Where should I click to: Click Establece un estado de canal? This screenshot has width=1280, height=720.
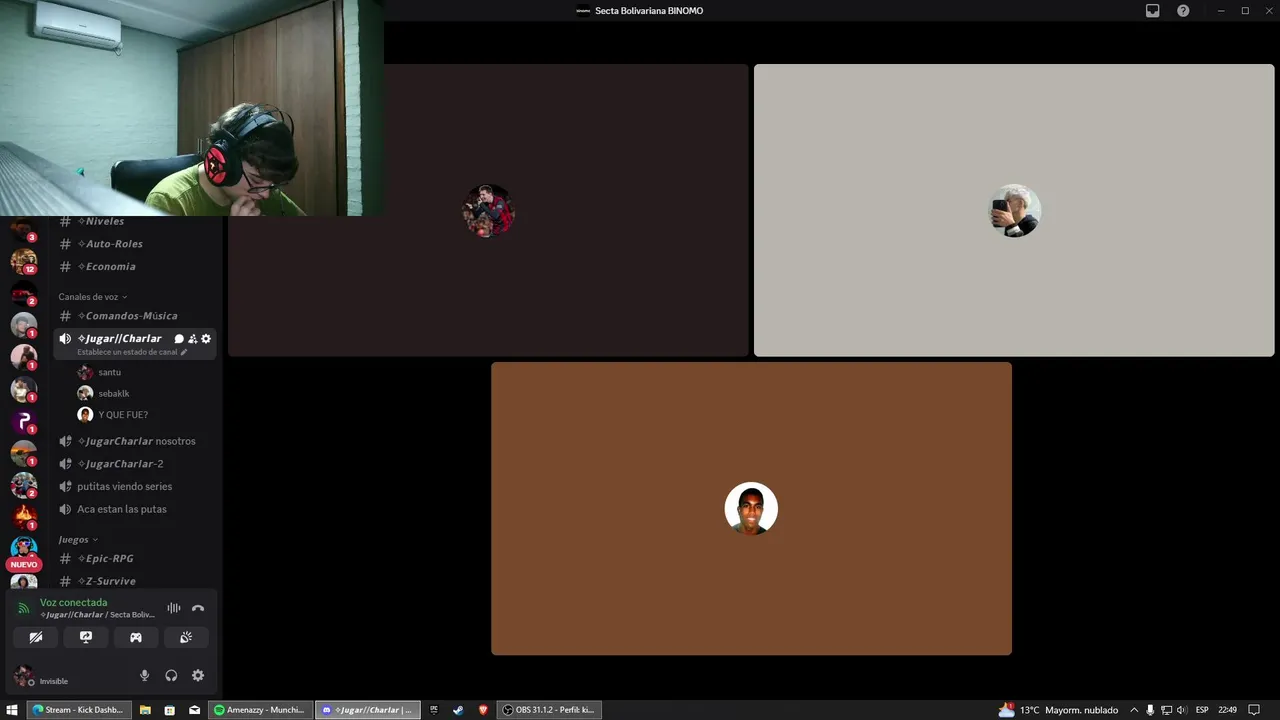tap(132, 353)
